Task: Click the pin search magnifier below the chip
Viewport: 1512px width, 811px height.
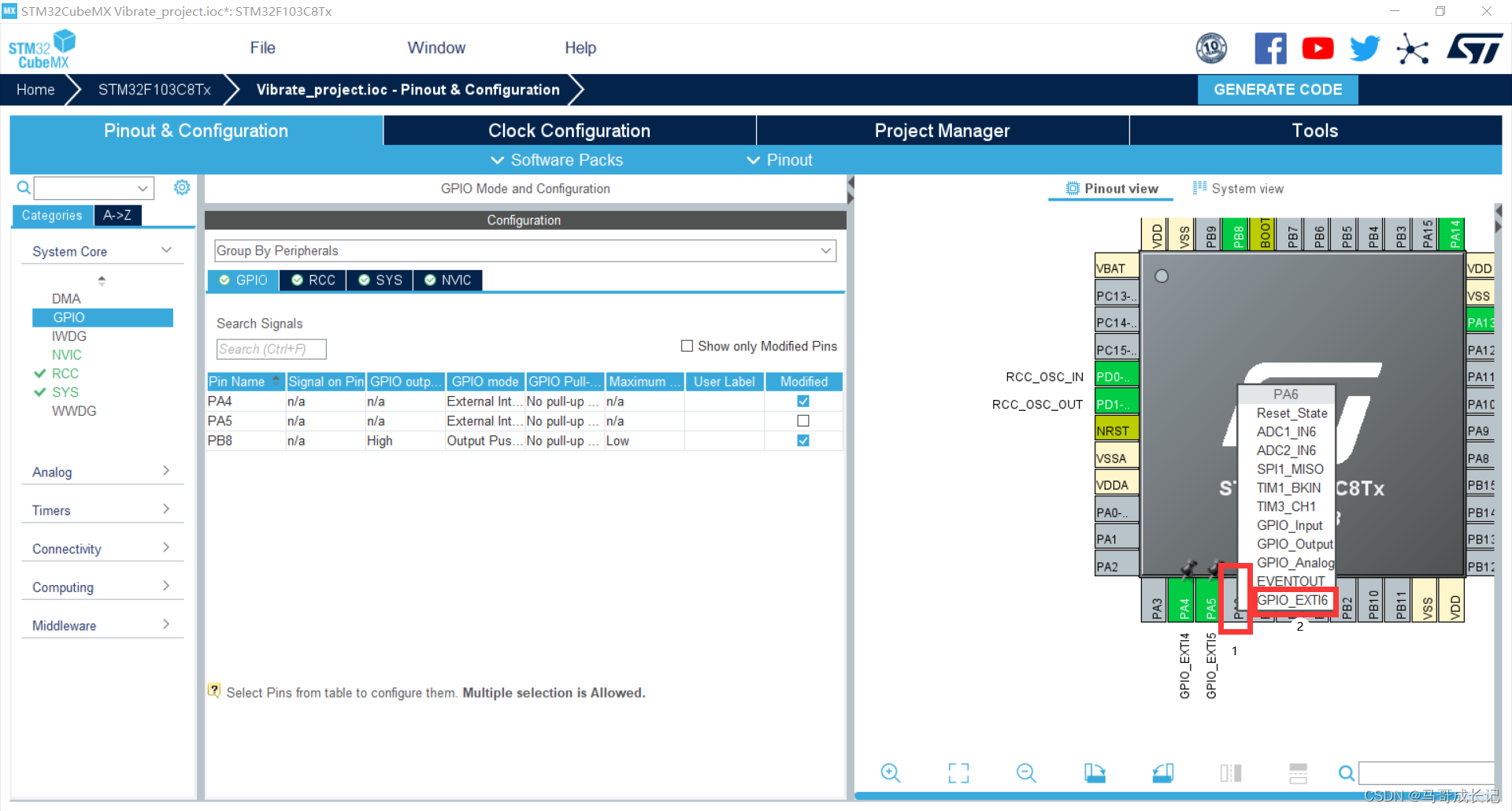Action: [1347, 773]
